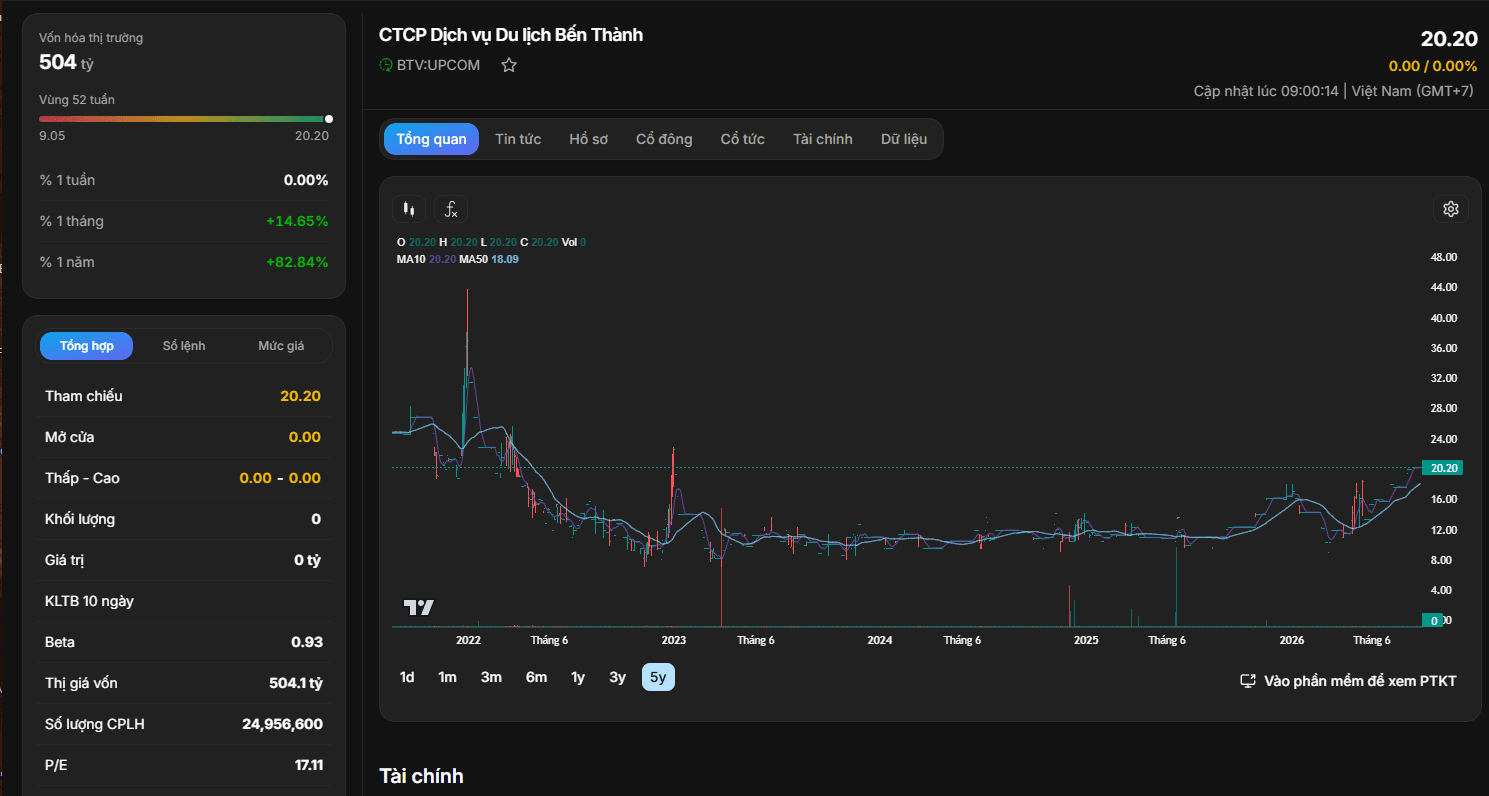Open the Dữ liệu tab
This screenshot has height=796, width=1489.
click(x=904, y=139)
